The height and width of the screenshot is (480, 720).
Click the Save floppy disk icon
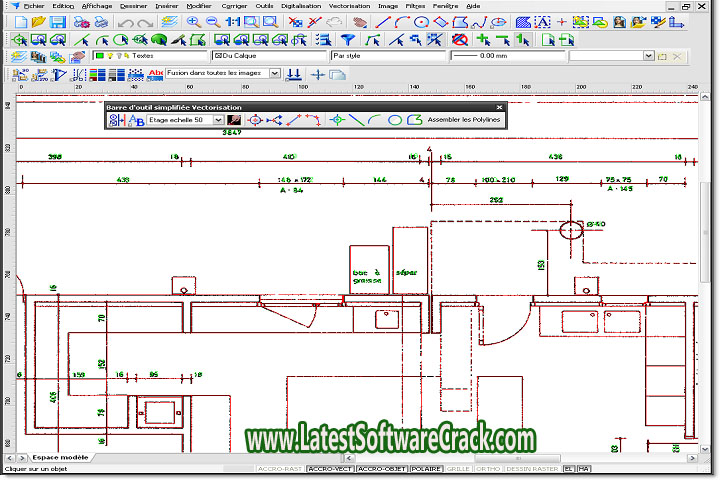(x=57, y=22)
